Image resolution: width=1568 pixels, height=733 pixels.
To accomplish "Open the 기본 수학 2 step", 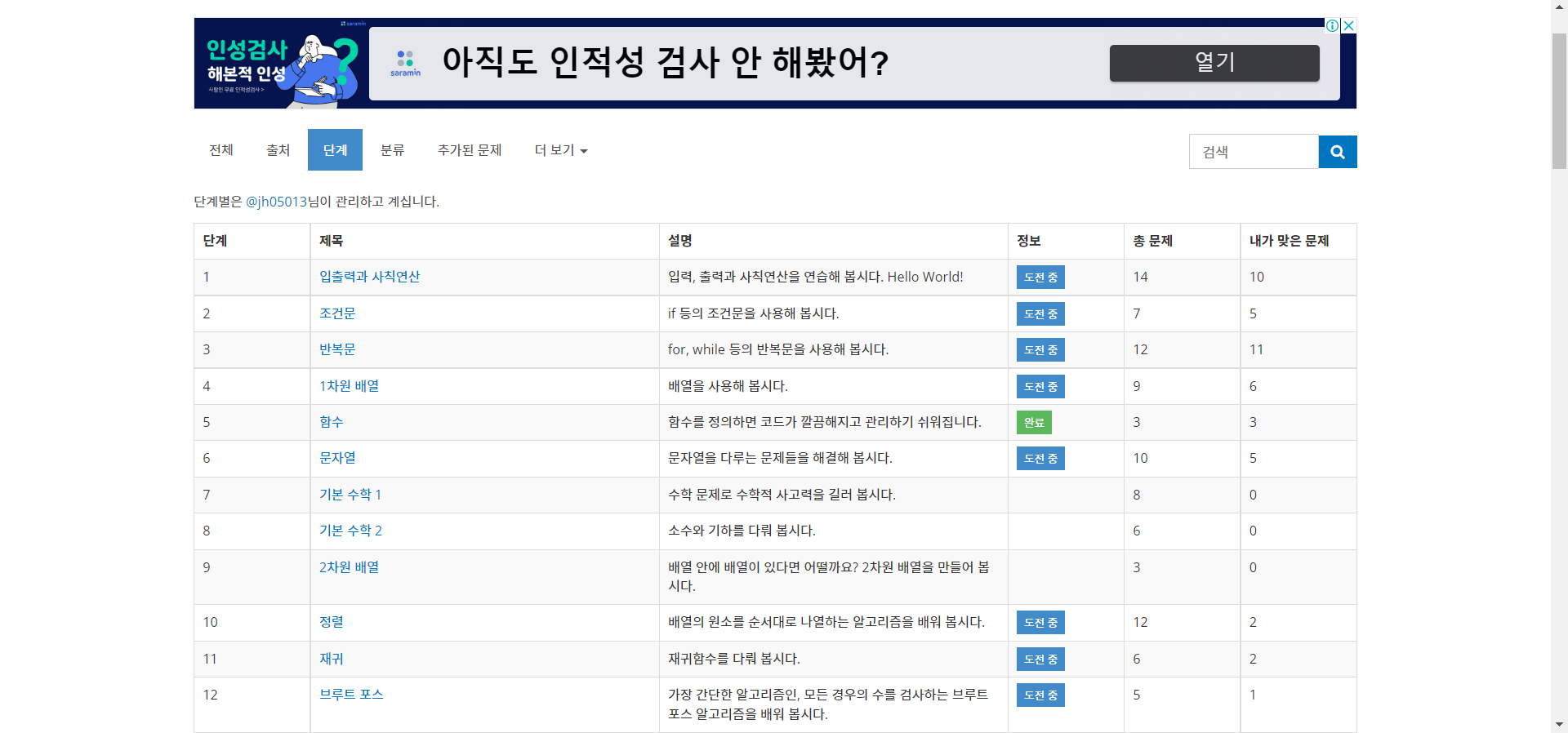I will (x=350, y=531).
